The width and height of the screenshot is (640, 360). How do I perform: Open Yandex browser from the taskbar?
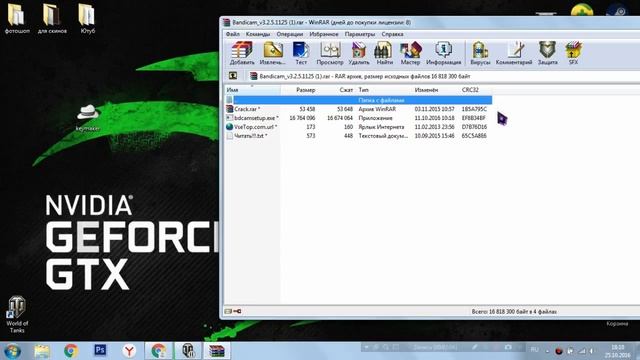pos(129,351)
